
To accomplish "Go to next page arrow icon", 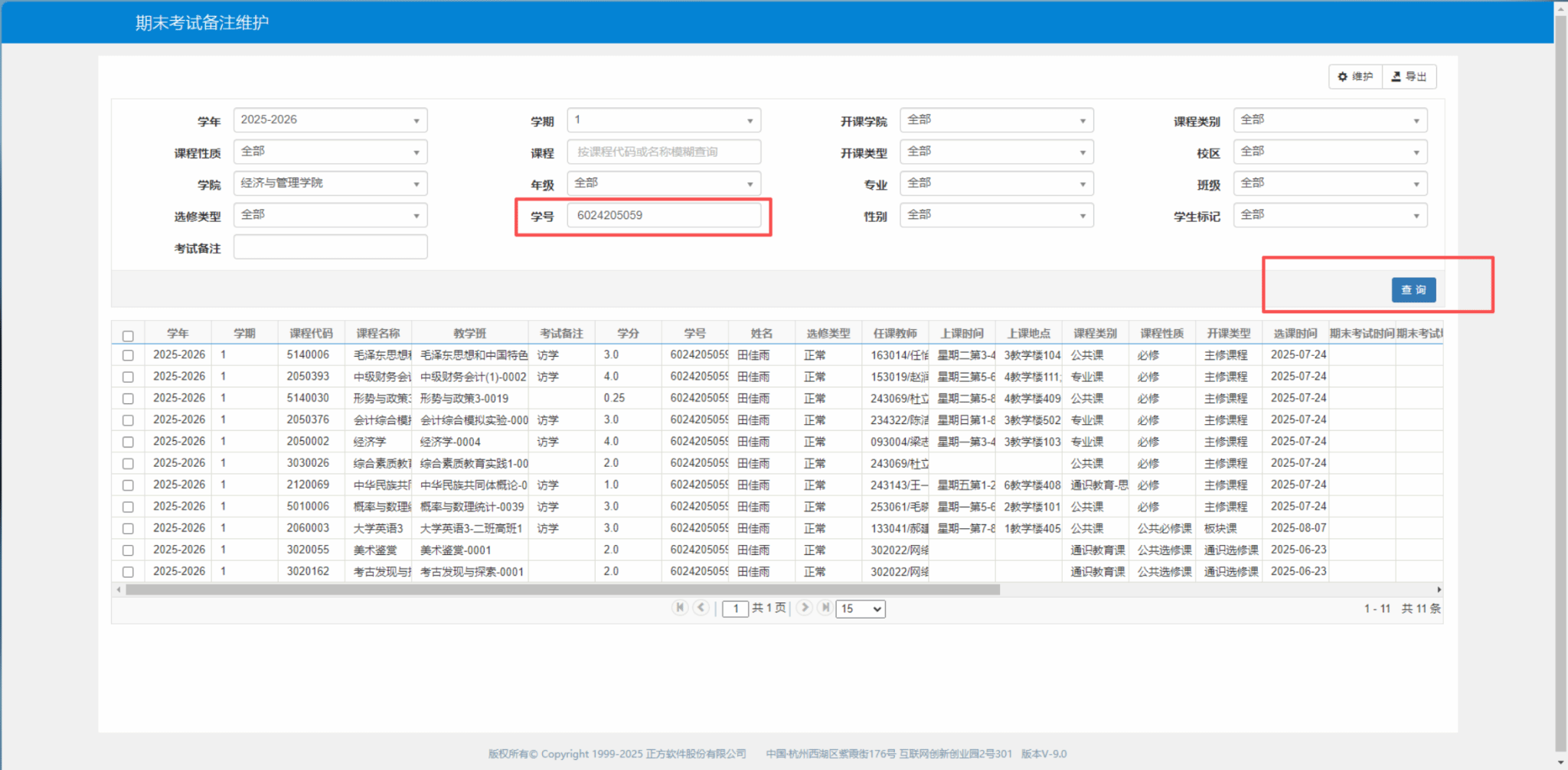I will (x=804, y=608).
